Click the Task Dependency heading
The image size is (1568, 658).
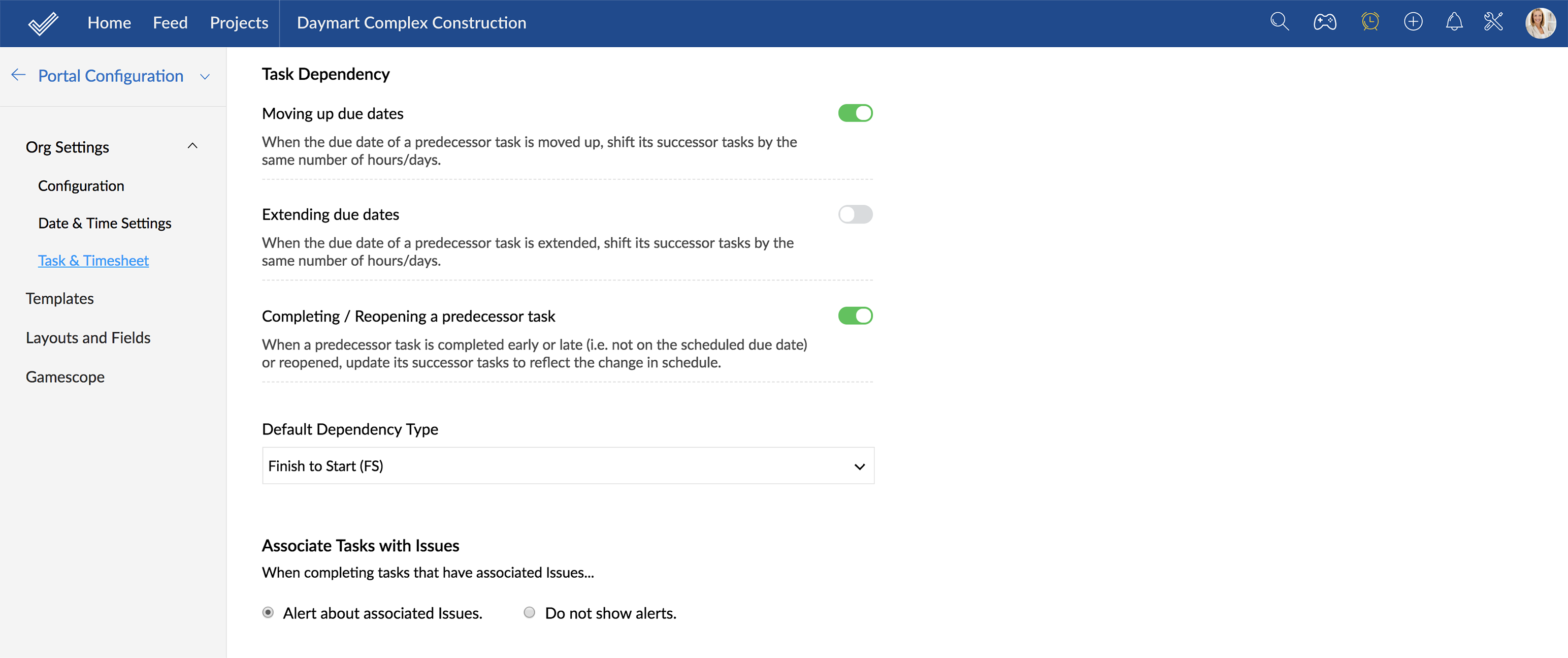point(325,74)
